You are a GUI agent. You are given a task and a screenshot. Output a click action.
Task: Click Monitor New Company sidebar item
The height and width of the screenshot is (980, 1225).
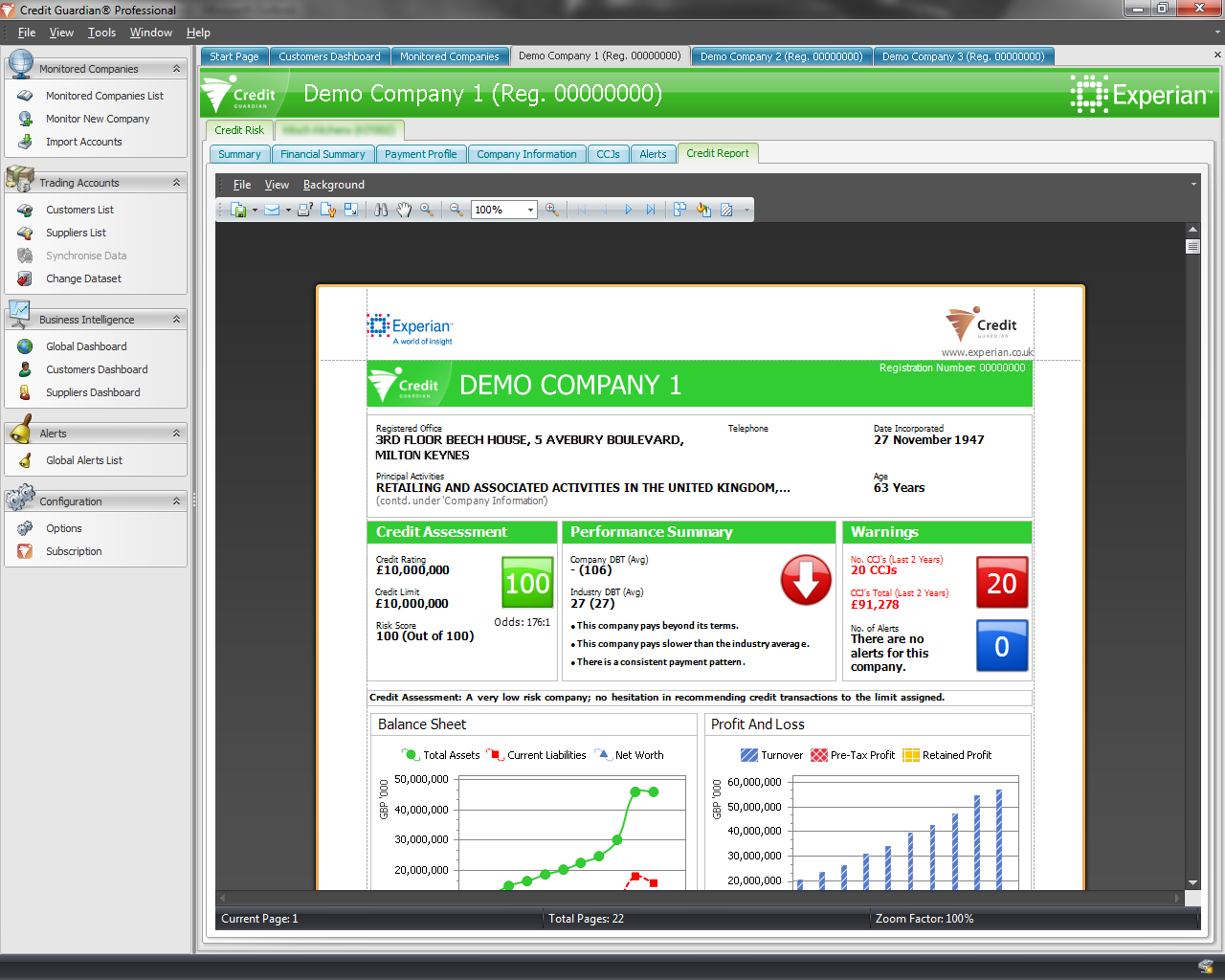click(x=98, y=119)
